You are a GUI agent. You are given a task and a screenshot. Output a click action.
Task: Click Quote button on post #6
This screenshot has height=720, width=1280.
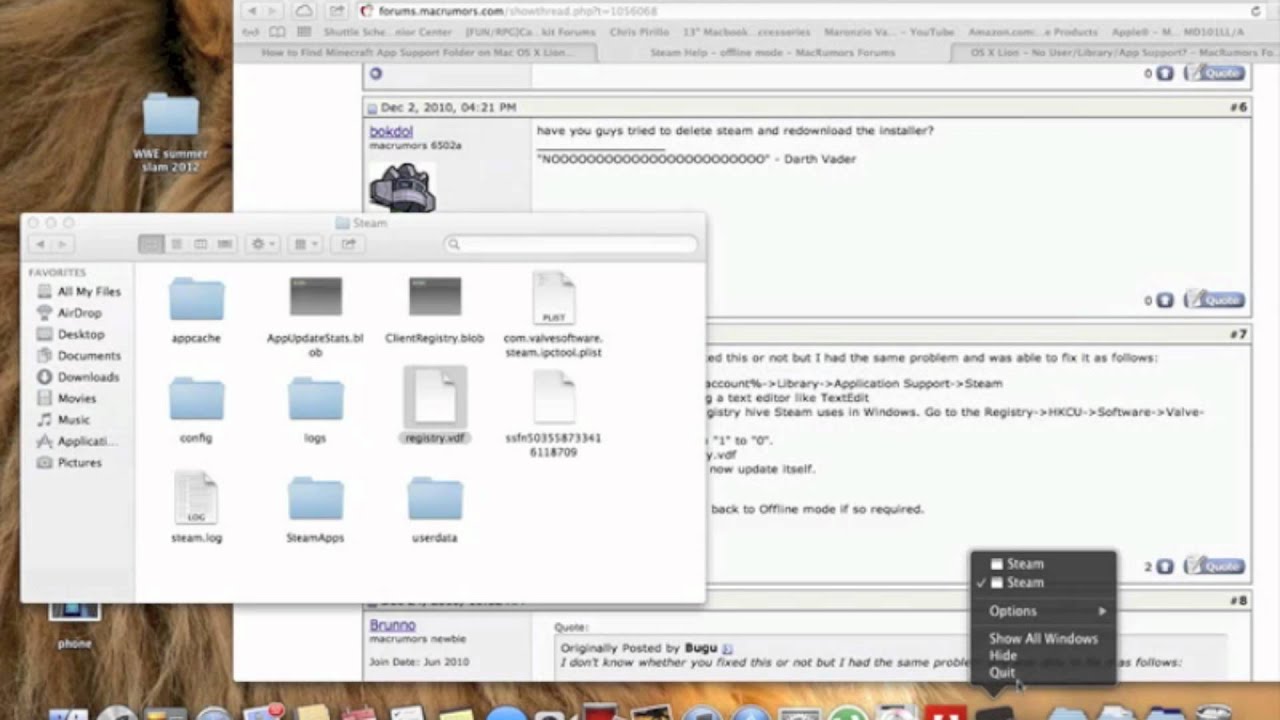point(1214,300)
